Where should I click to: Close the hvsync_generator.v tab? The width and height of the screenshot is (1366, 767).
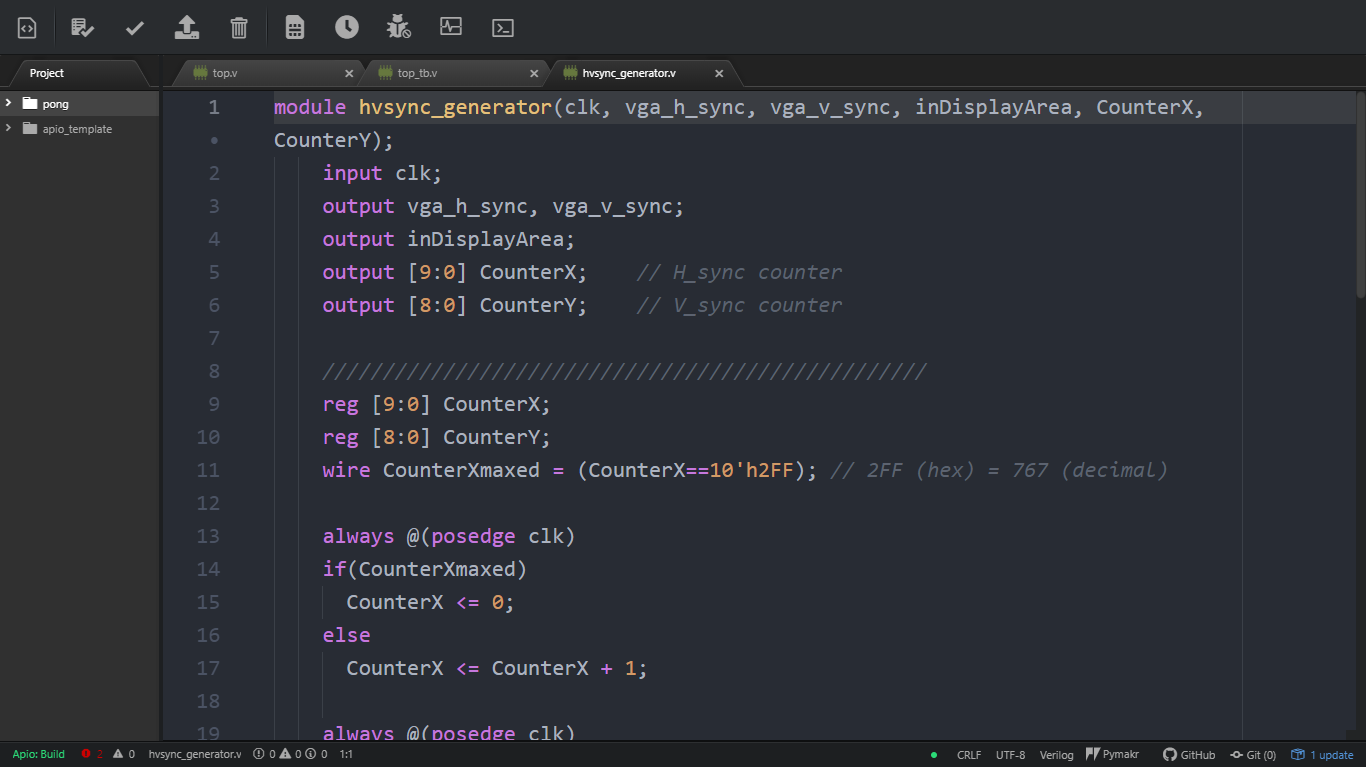(719, 73)
